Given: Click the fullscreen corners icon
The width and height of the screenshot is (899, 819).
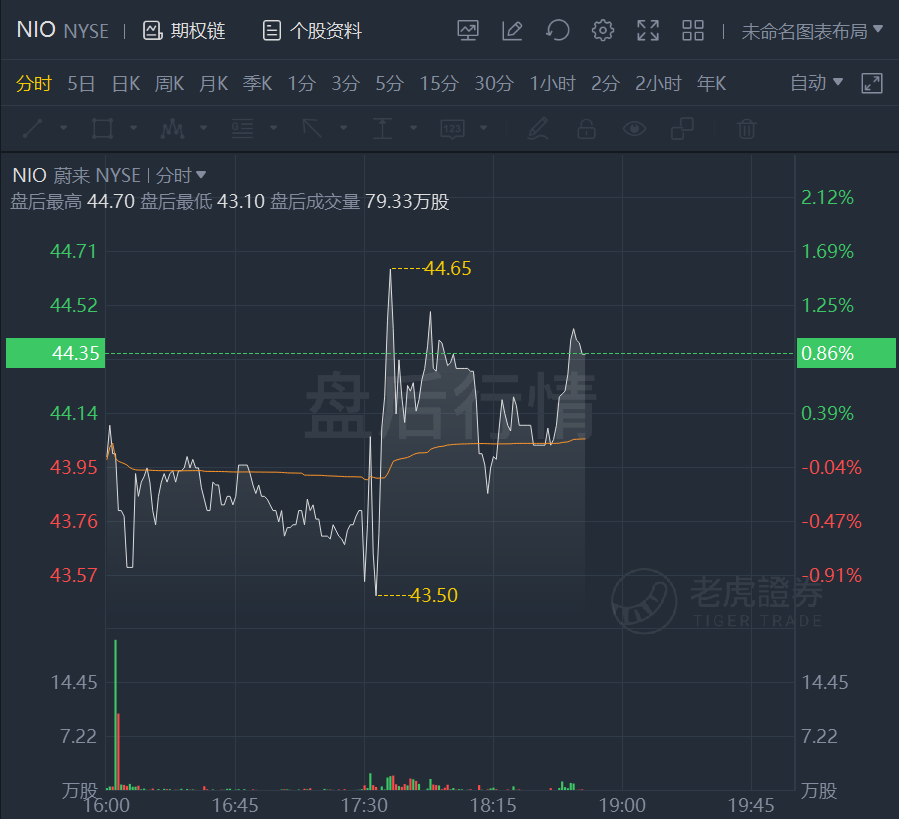Looking at the screenshot, I should tap(648, 30).
